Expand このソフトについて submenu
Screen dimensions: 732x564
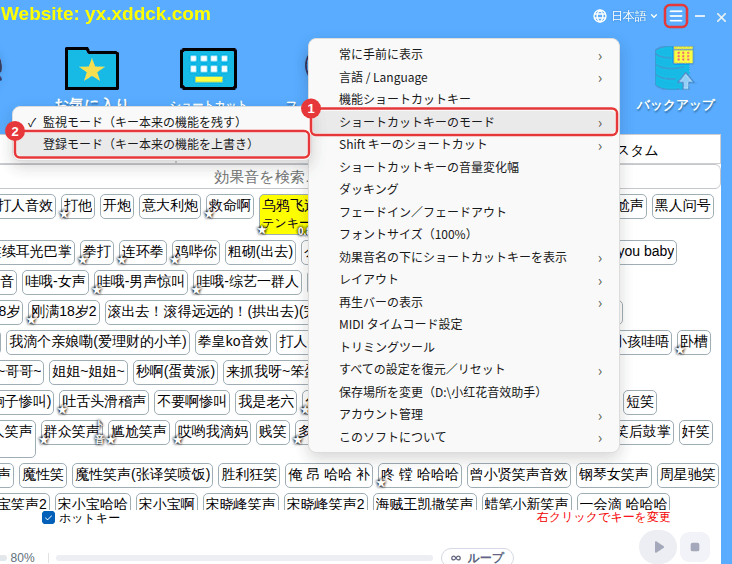(464, 437)
